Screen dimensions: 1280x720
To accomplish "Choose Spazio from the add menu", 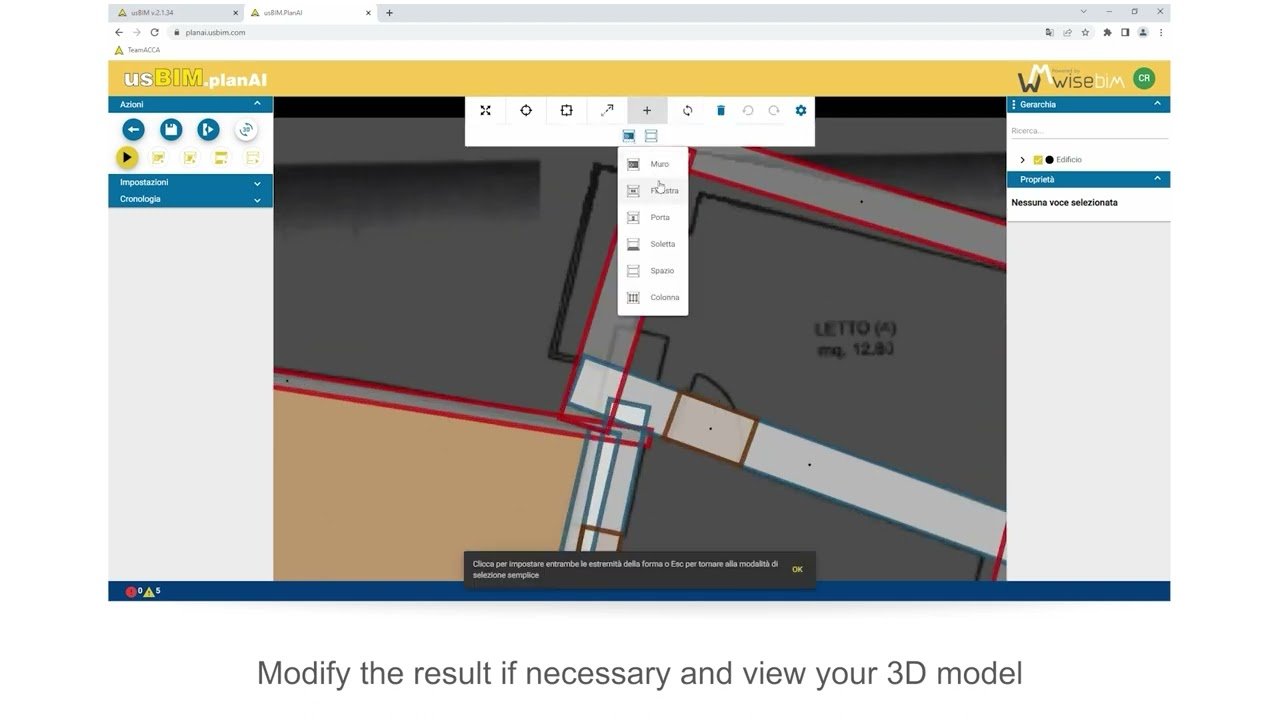I will click(x=653, y=271).
